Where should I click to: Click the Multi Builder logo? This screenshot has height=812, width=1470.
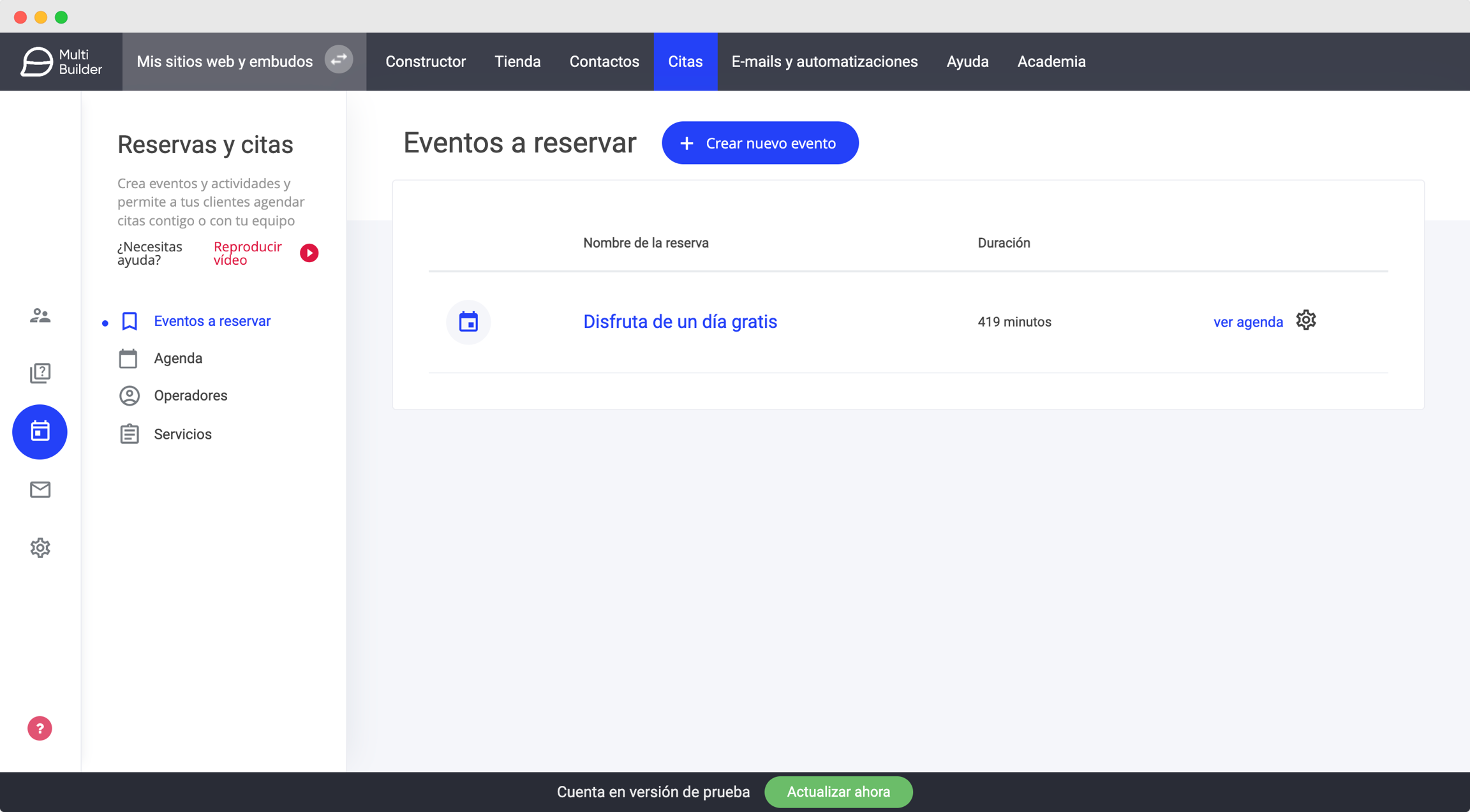(61, 62)
